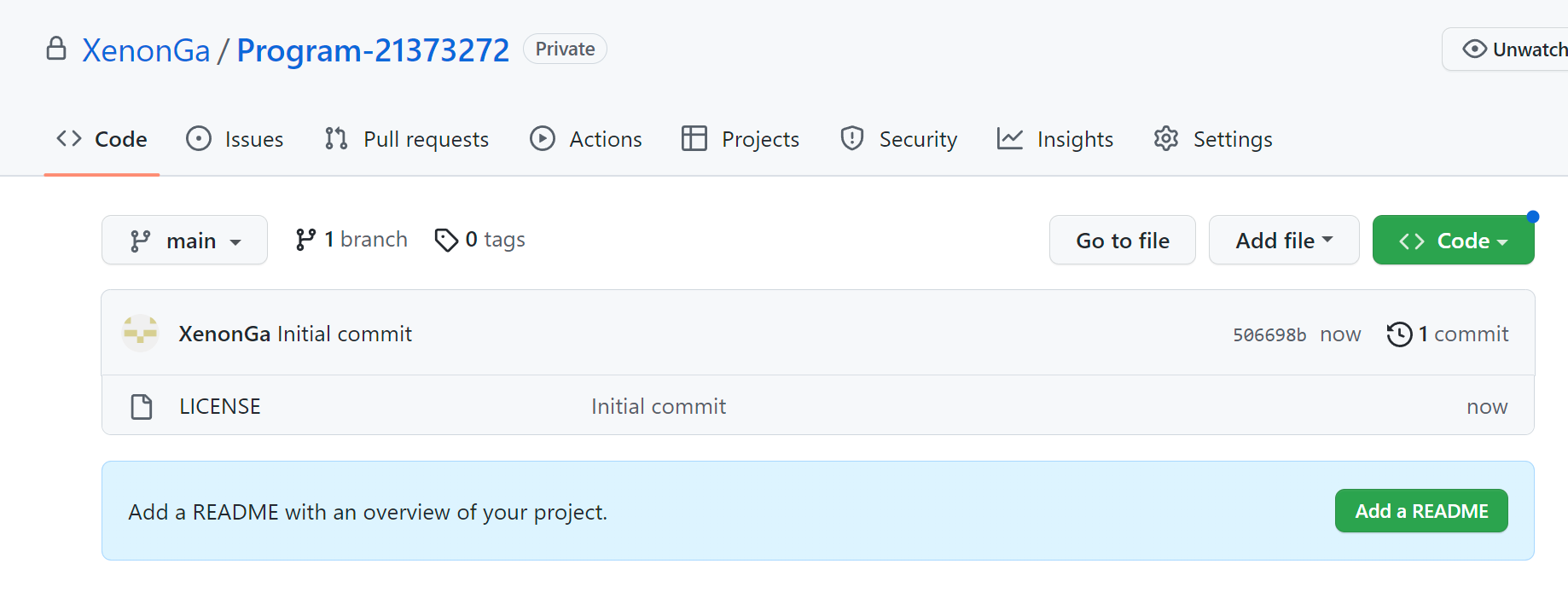Open the Issues tab

tap(235, 139)
